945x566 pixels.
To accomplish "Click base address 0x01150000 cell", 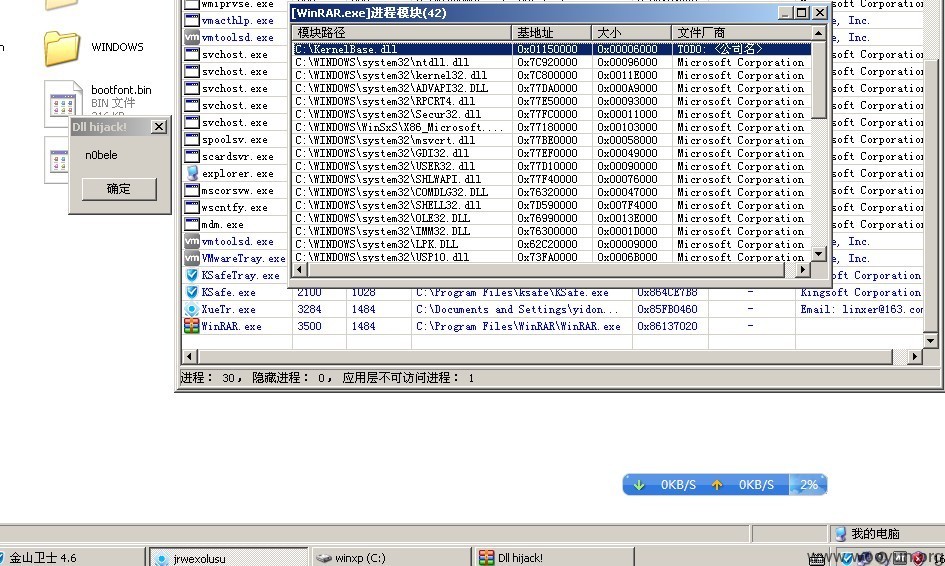I will click(x=547, y=49).
